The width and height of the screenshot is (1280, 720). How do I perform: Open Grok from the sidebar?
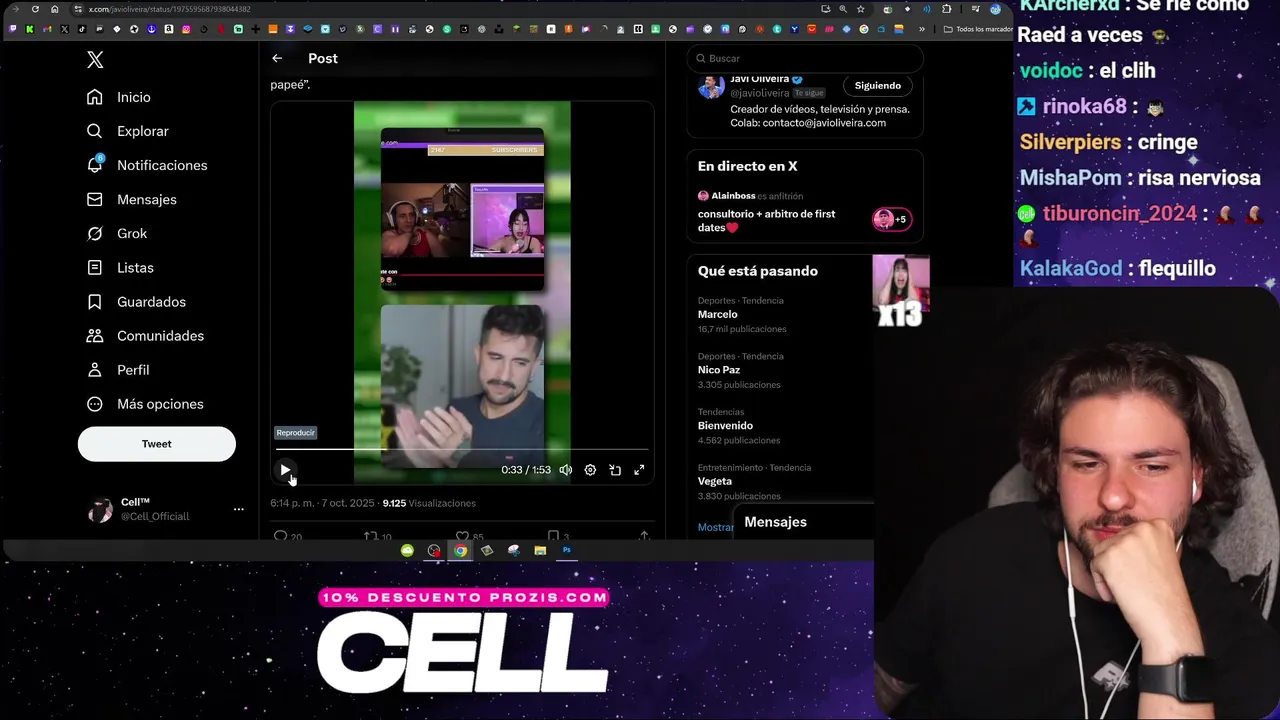(x=117, y=233)
